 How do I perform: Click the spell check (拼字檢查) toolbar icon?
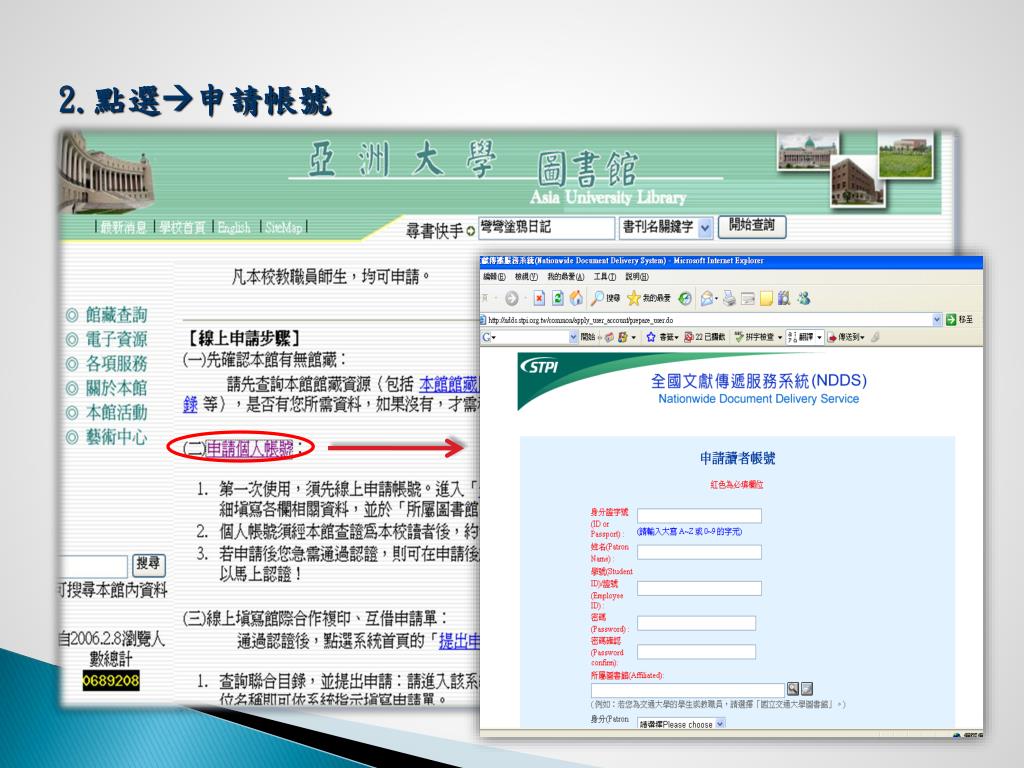pos(739,337)
